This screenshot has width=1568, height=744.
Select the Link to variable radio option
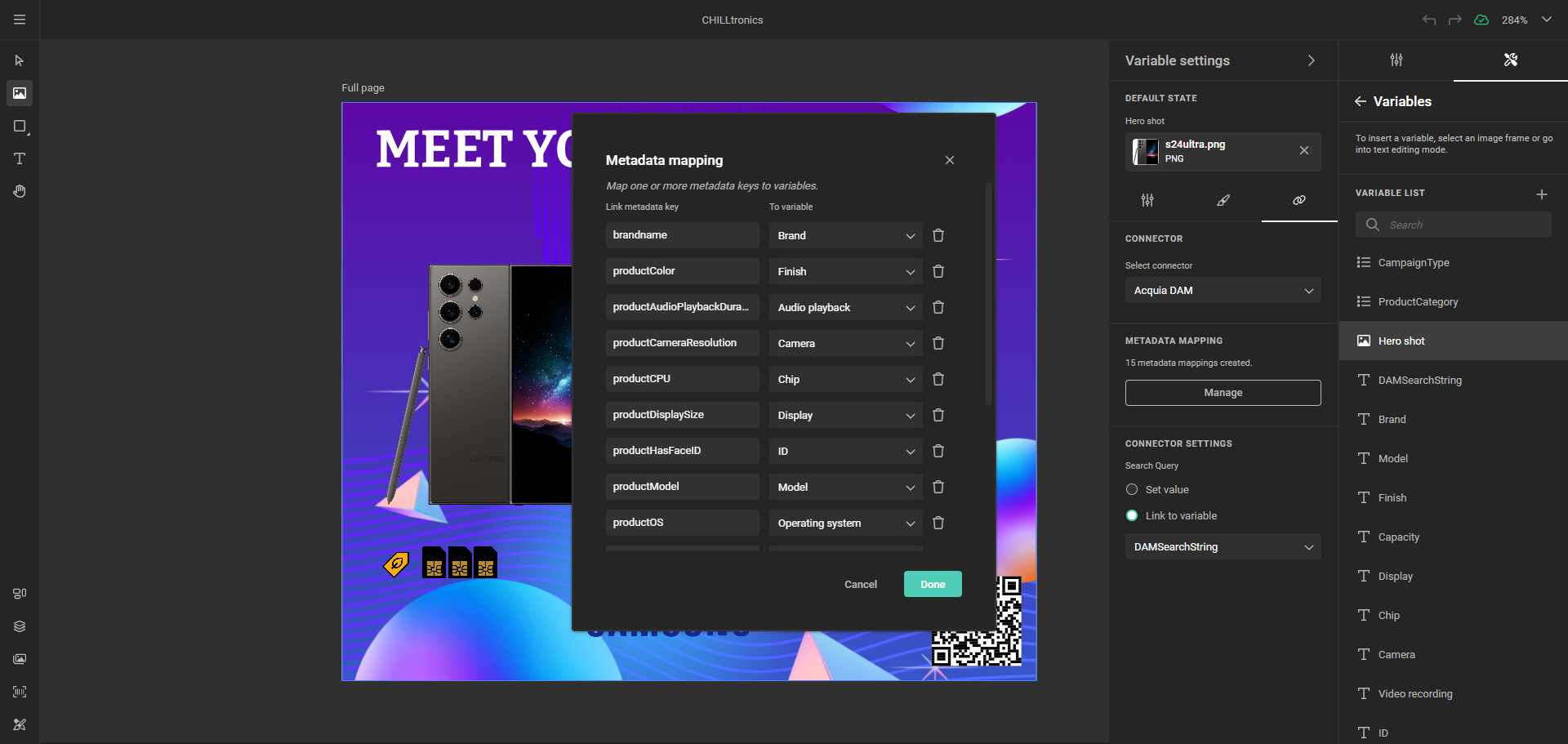1132,515
